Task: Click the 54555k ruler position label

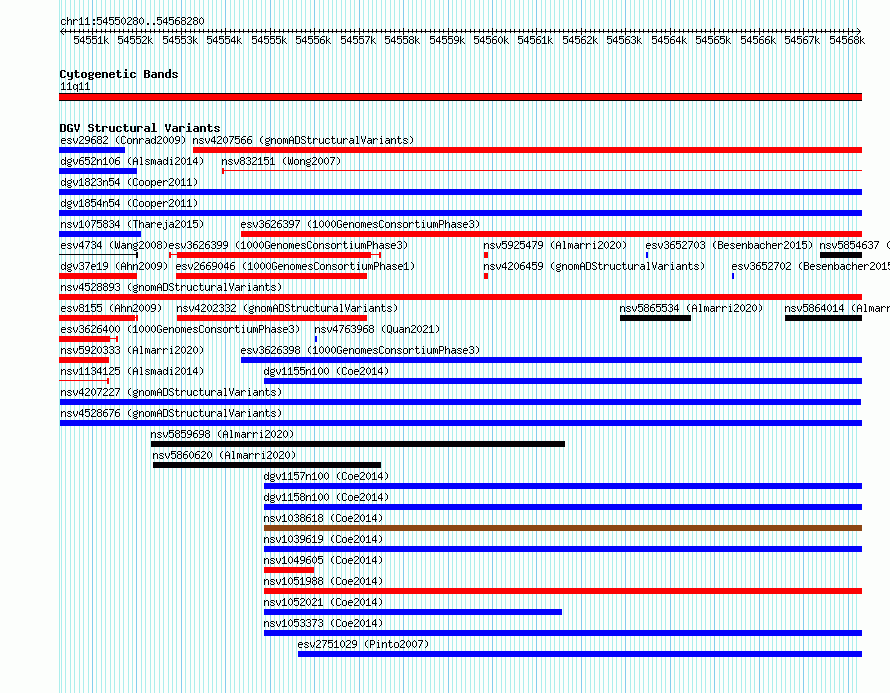Action: tap(269, 40)
